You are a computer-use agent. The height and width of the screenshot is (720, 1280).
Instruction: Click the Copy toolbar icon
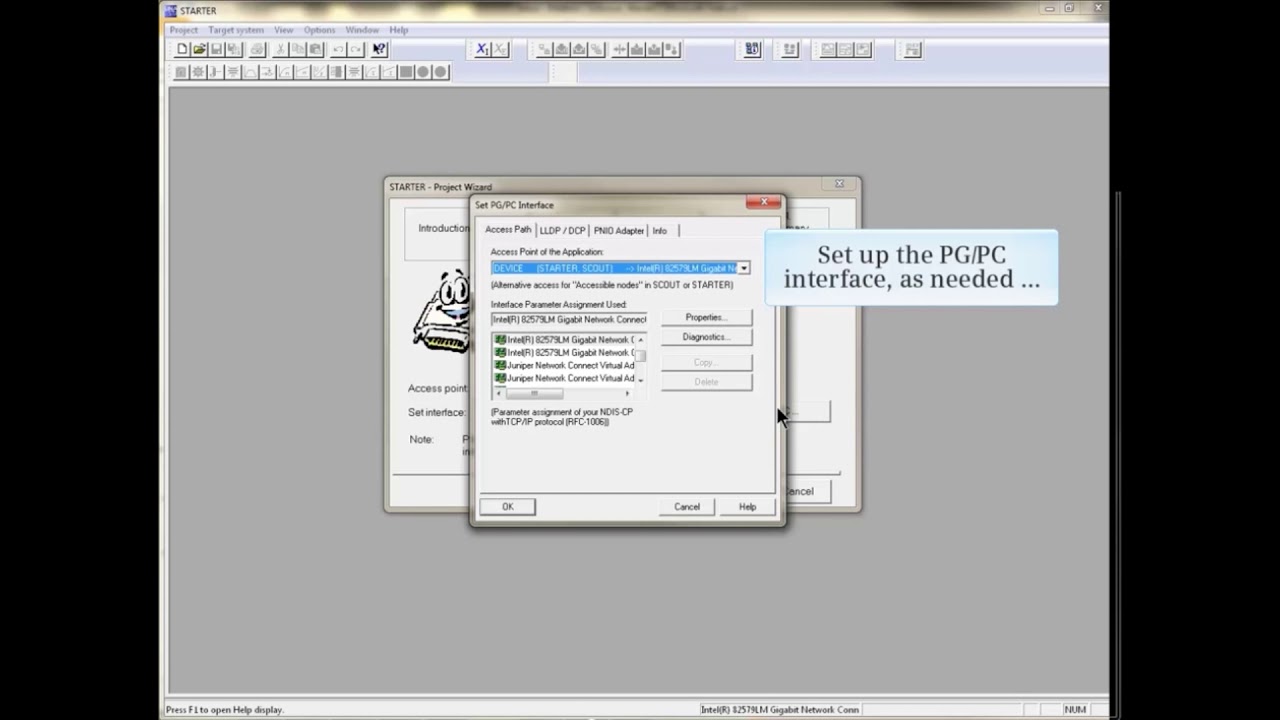point(298,49)
